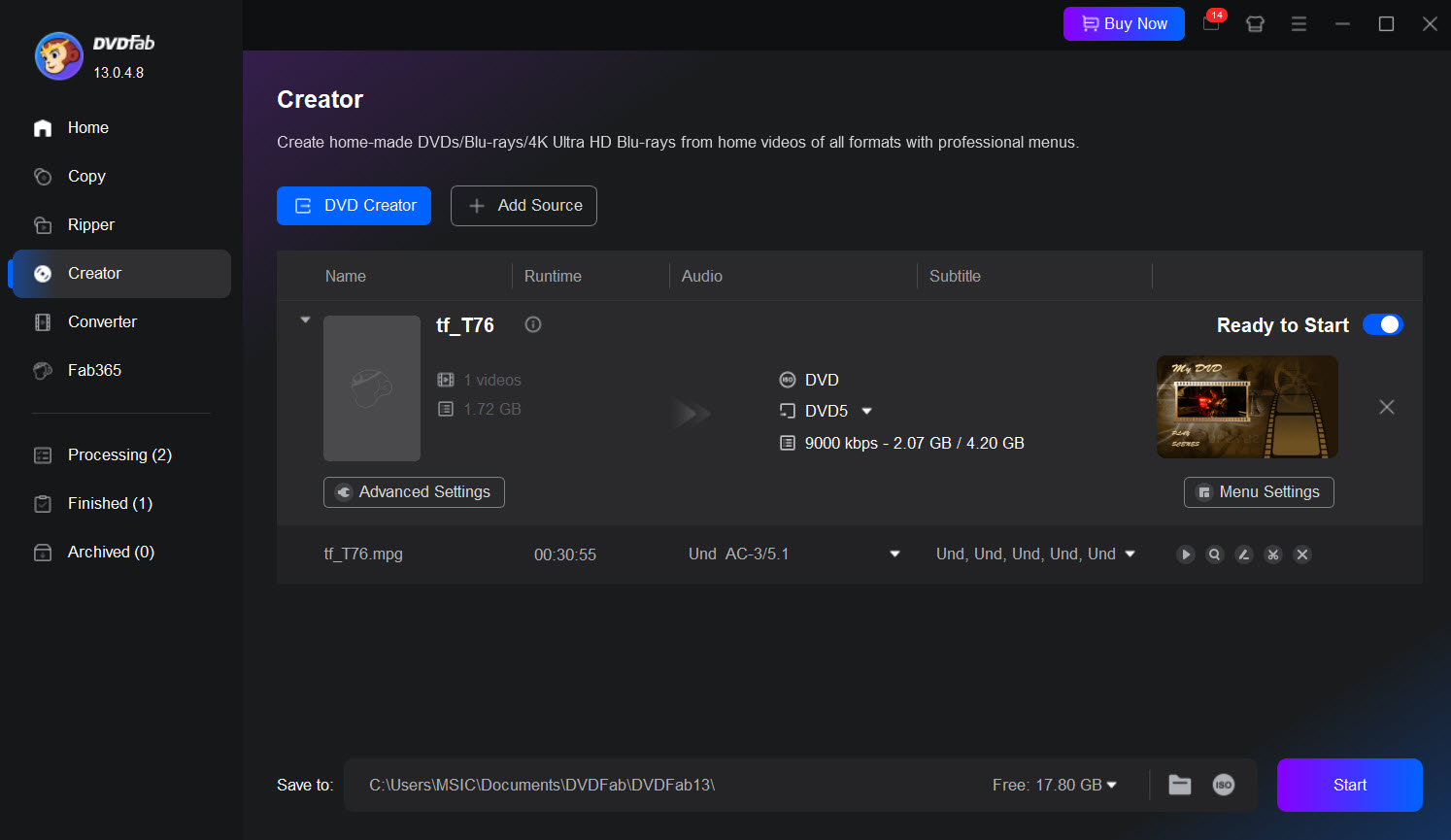Open the Converter module in sidebar
This screenshot has width=1451, height=840.
click(x=102, y=321)
